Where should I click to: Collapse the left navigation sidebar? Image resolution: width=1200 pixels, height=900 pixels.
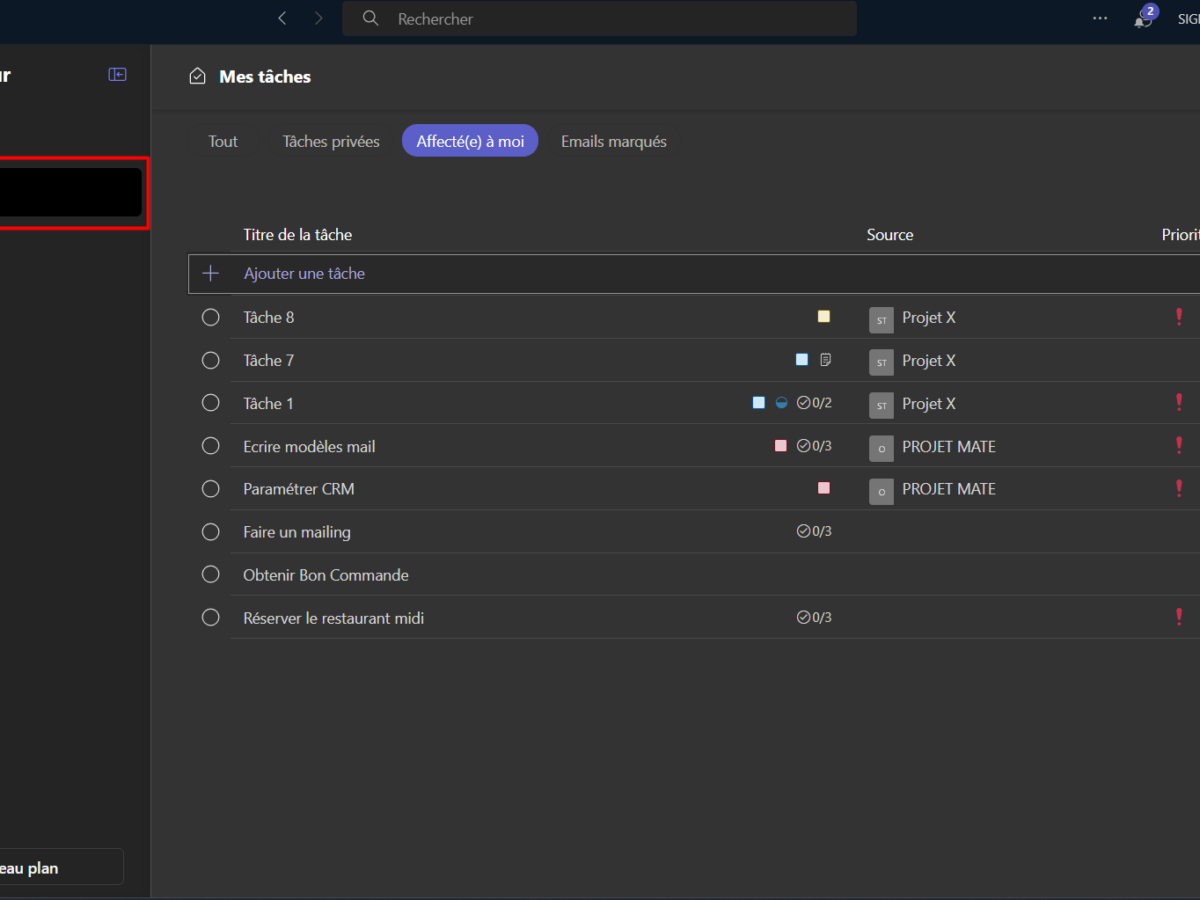(117, 75)
